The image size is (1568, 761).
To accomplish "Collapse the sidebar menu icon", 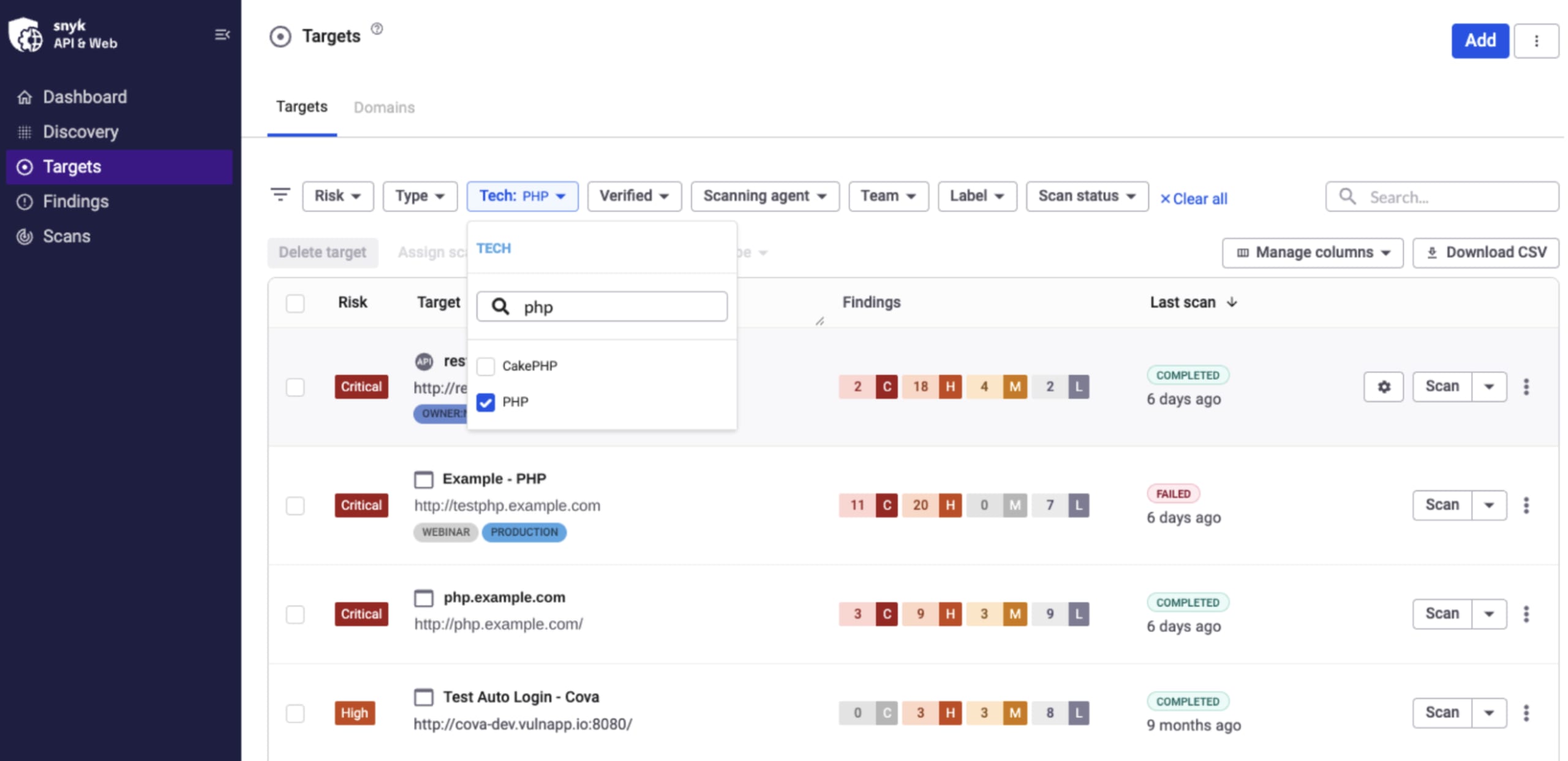I will pyautogui.click(x=222, y=34).
